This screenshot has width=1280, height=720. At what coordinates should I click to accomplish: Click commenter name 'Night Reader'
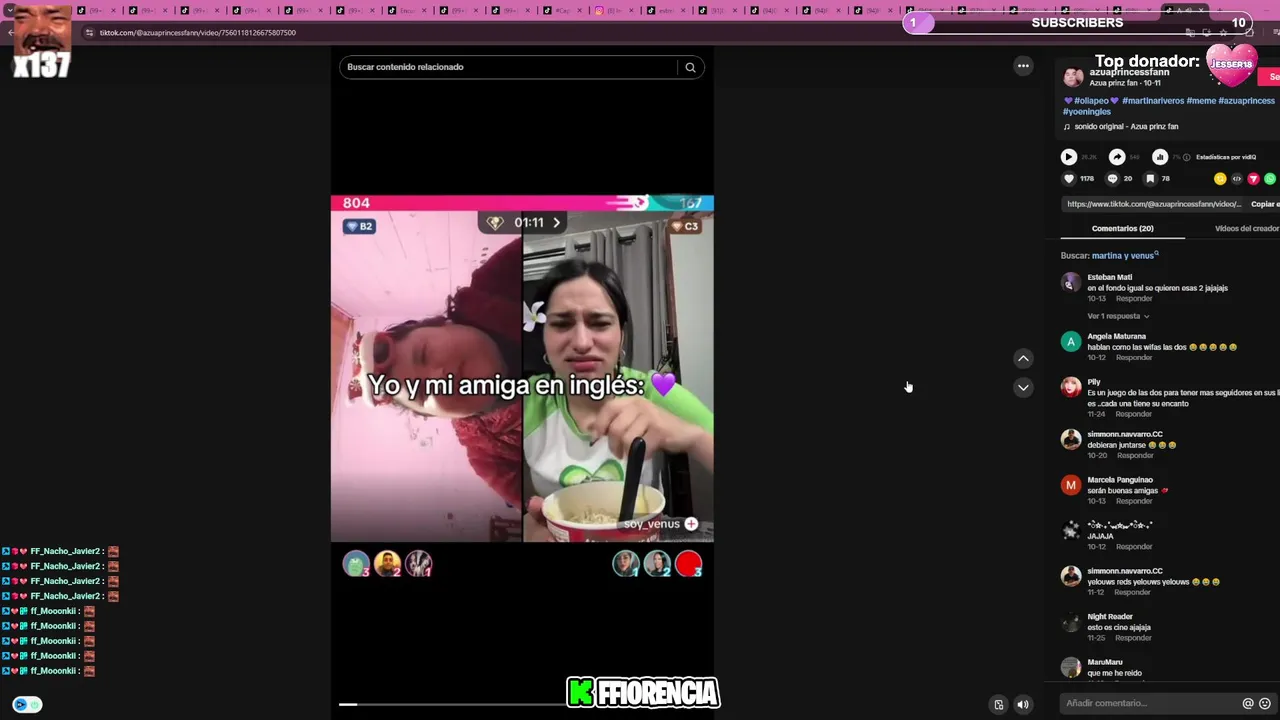(1110, 617)
